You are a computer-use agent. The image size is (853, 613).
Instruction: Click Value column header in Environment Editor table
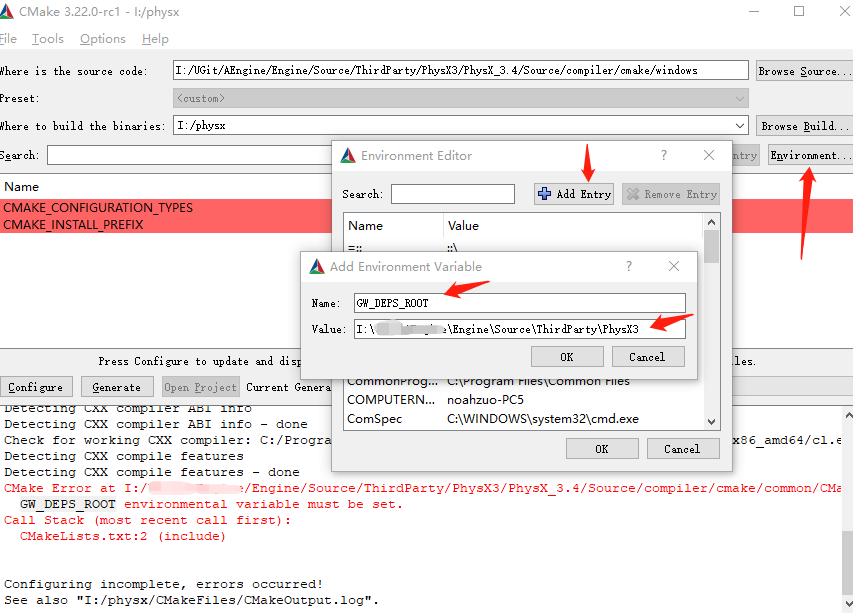click(463, 226)
